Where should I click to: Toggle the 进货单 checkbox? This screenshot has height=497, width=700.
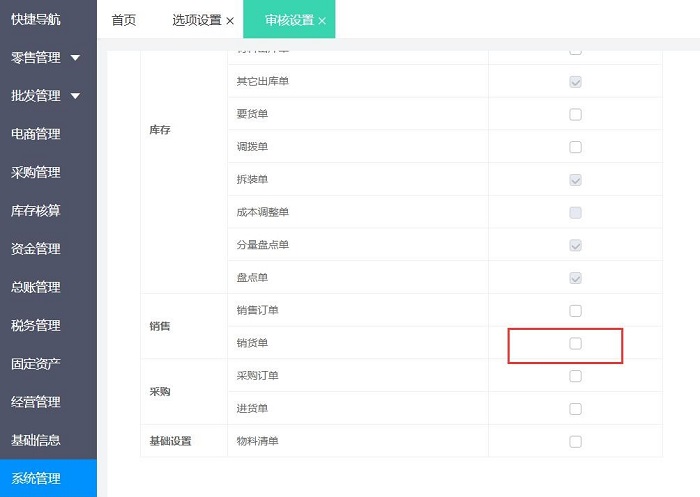click(575, 409)
